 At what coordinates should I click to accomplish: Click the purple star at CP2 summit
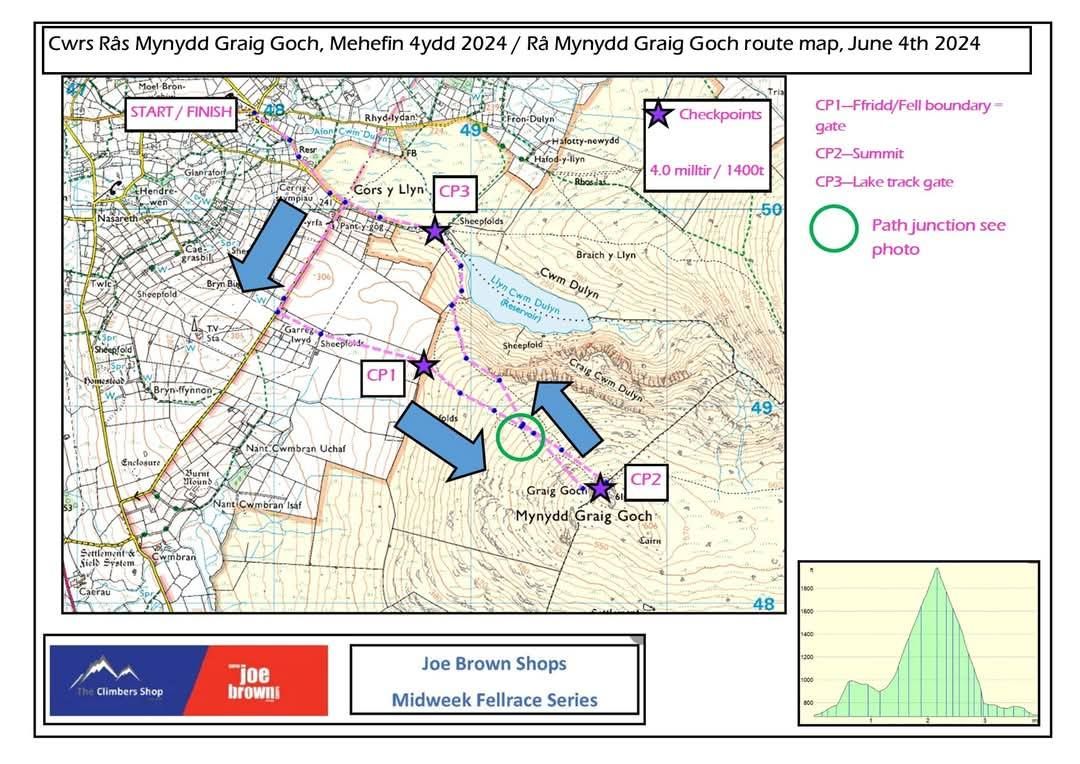(599, 488)
